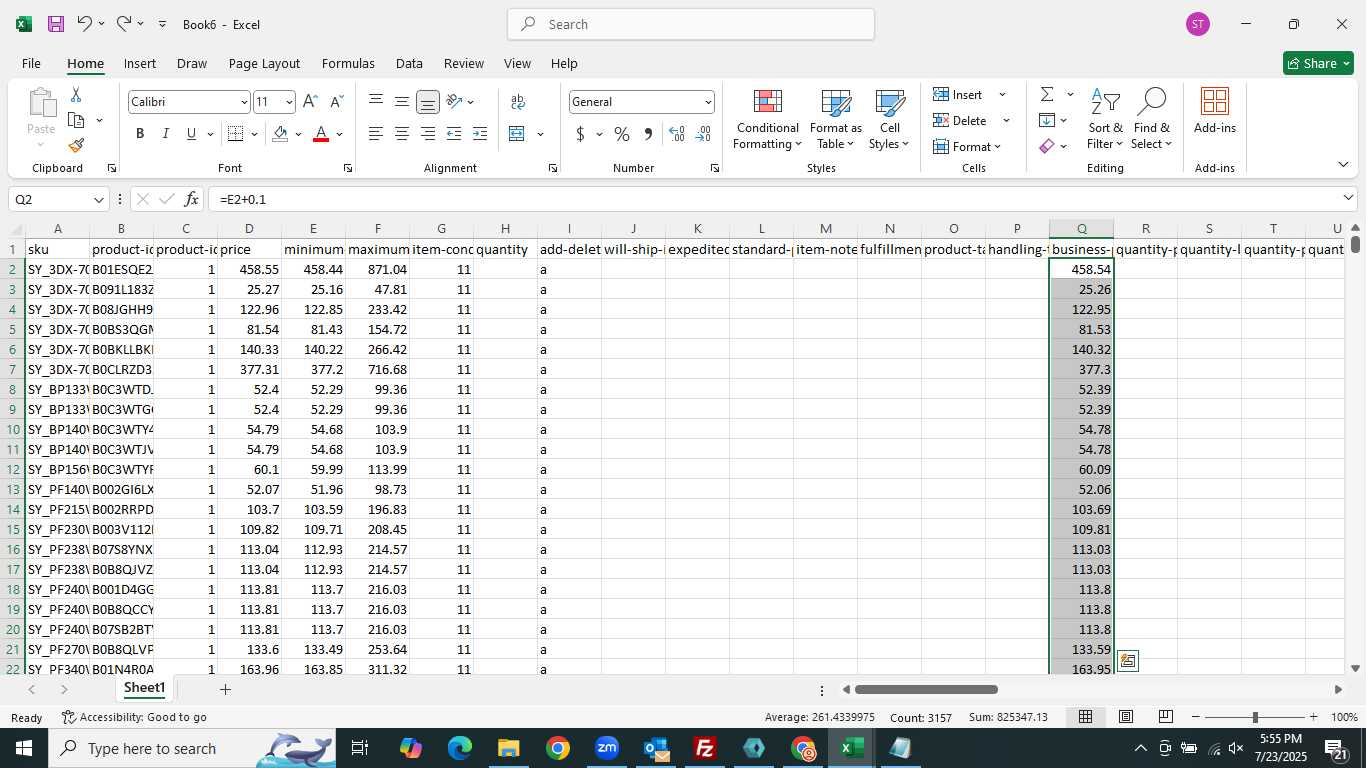Redo the last action
The width and height of the screenshot is (1366, 768).
(x=124, y=24)
